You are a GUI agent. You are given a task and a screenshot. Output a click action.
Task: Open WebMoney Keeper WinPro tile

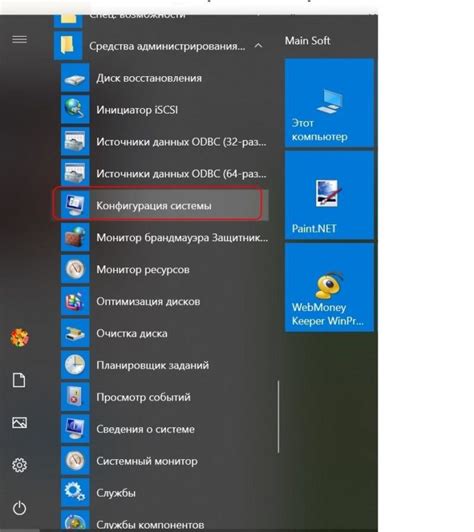point(329,287)
